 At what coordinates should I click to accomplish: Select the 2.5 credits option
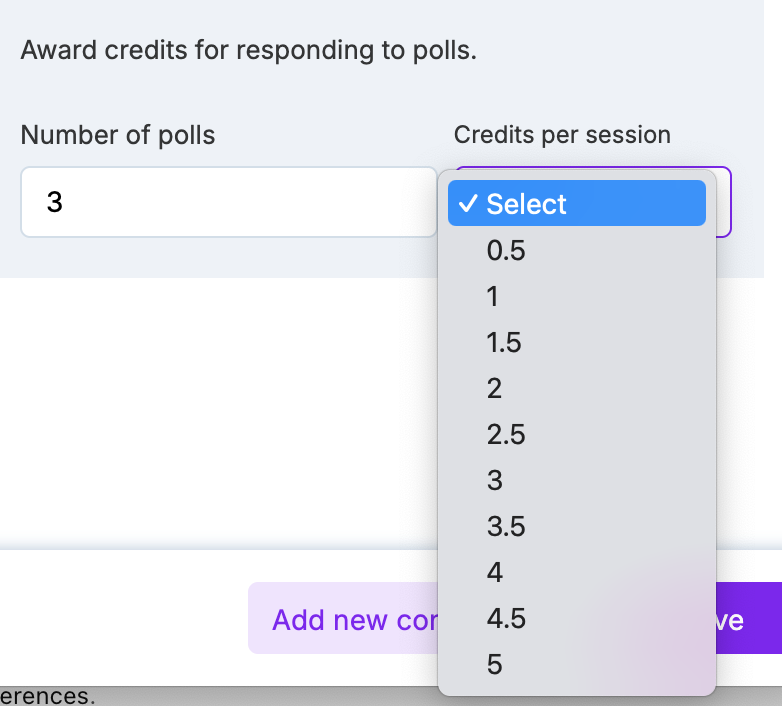coord(506,434)
